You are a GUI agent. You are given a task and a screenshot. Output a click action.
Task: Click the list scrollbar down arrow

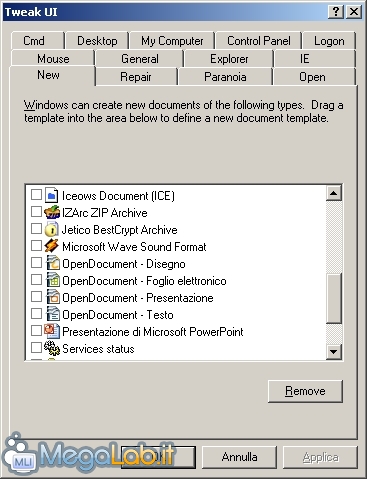[334, 351]
